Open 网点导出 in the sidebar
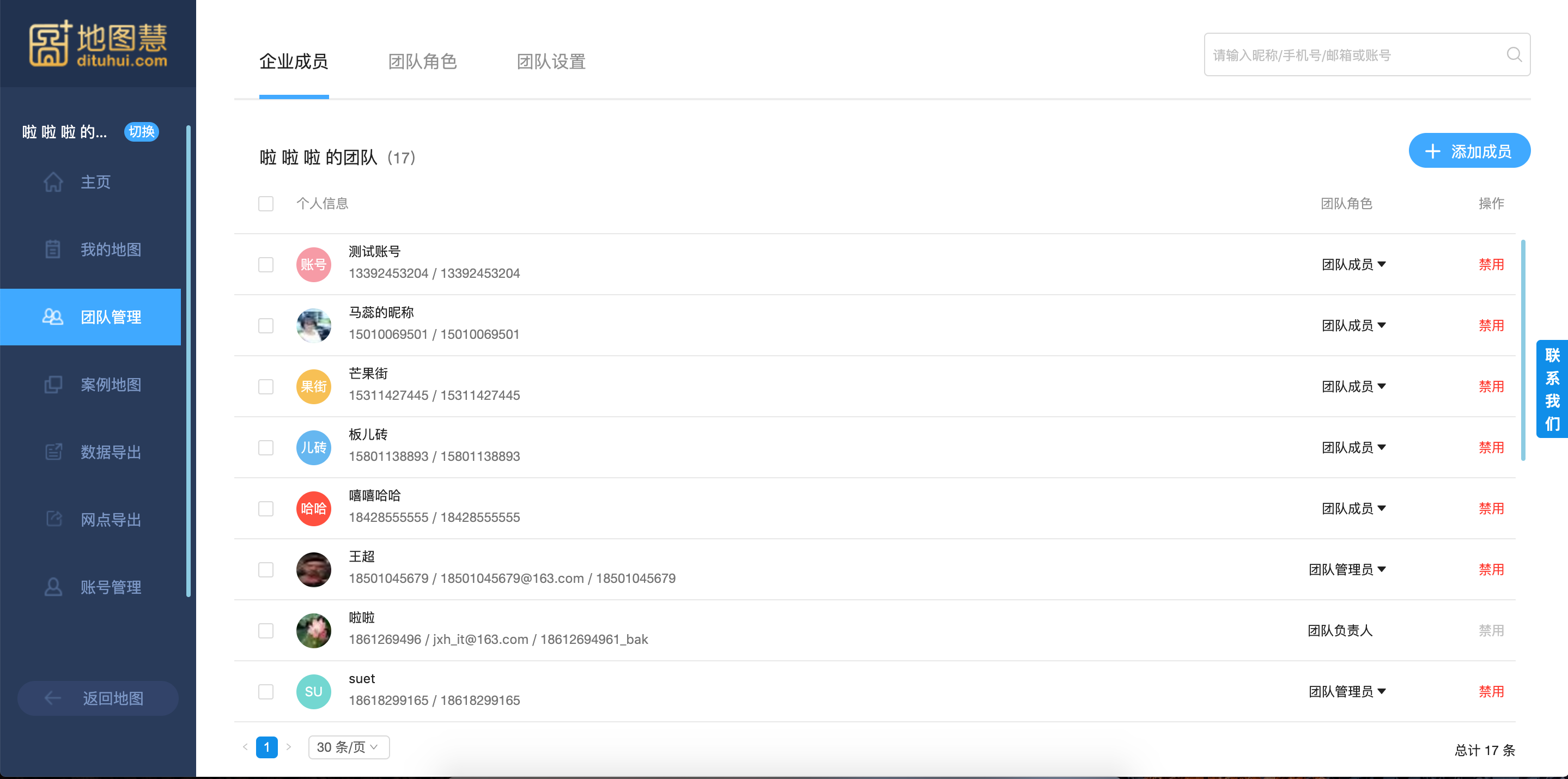Screen dimensions: 1568x779 point(90,519)
